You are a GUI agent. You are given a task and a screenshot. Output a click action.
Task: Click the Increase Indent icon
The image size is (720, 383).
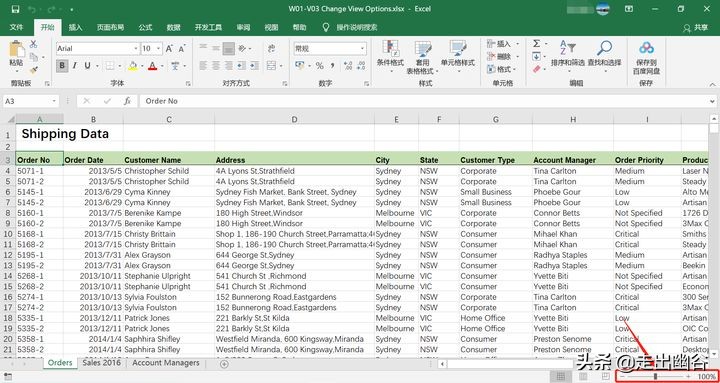tap(253, 66)
